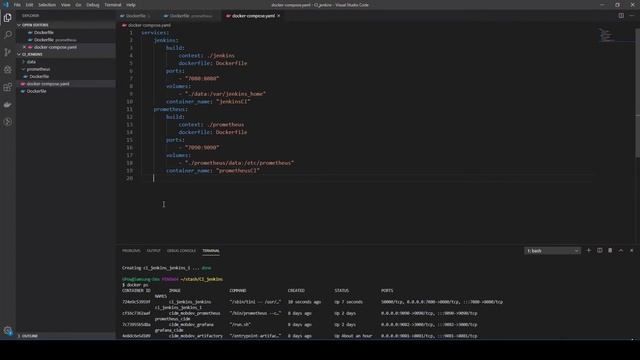Click the empty line 20 in the editor
This screenshot has height=360, width=640.
(x=367, y=178)
